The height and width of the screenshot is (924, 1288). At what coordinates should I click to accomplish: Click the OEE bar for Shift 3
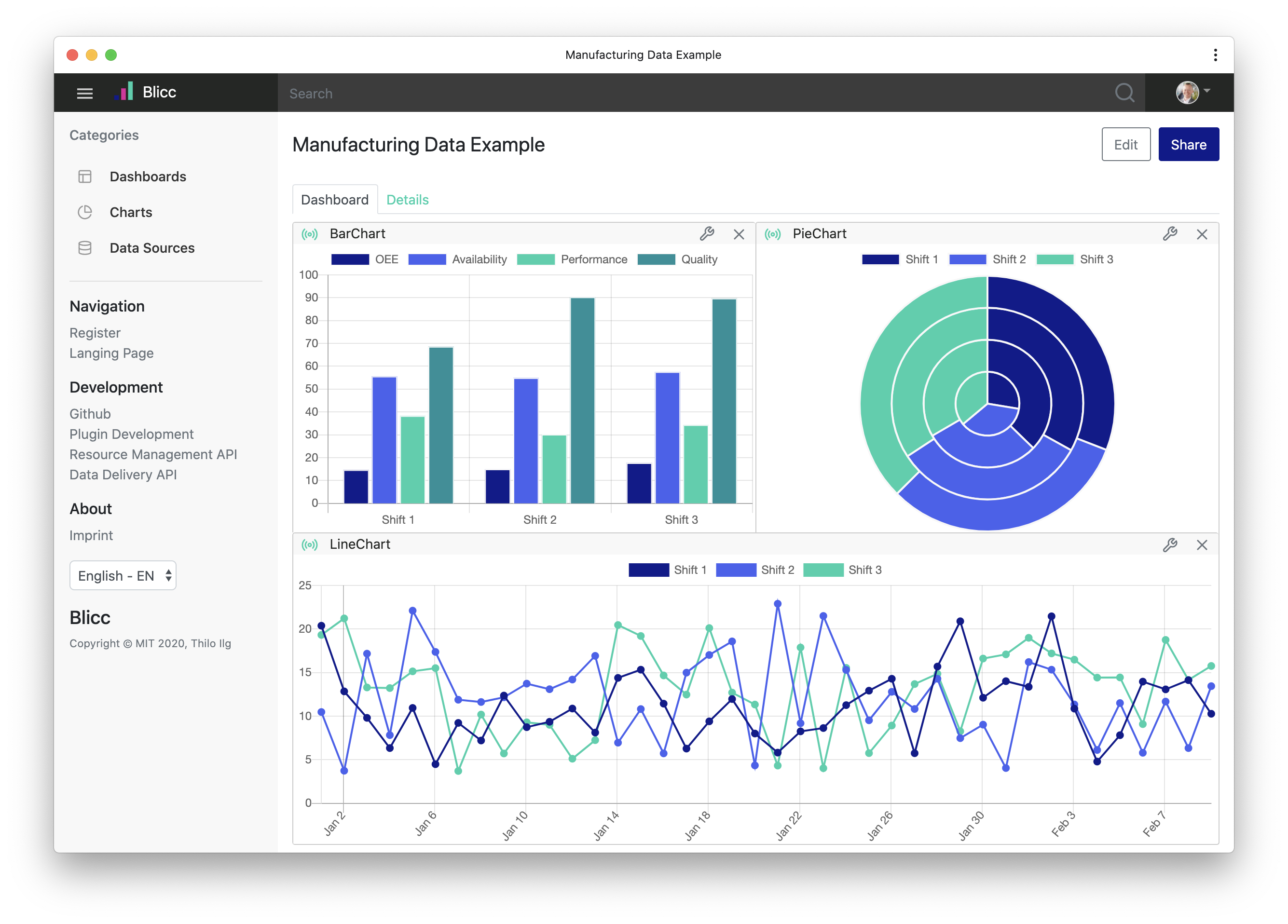coord(640,484)
